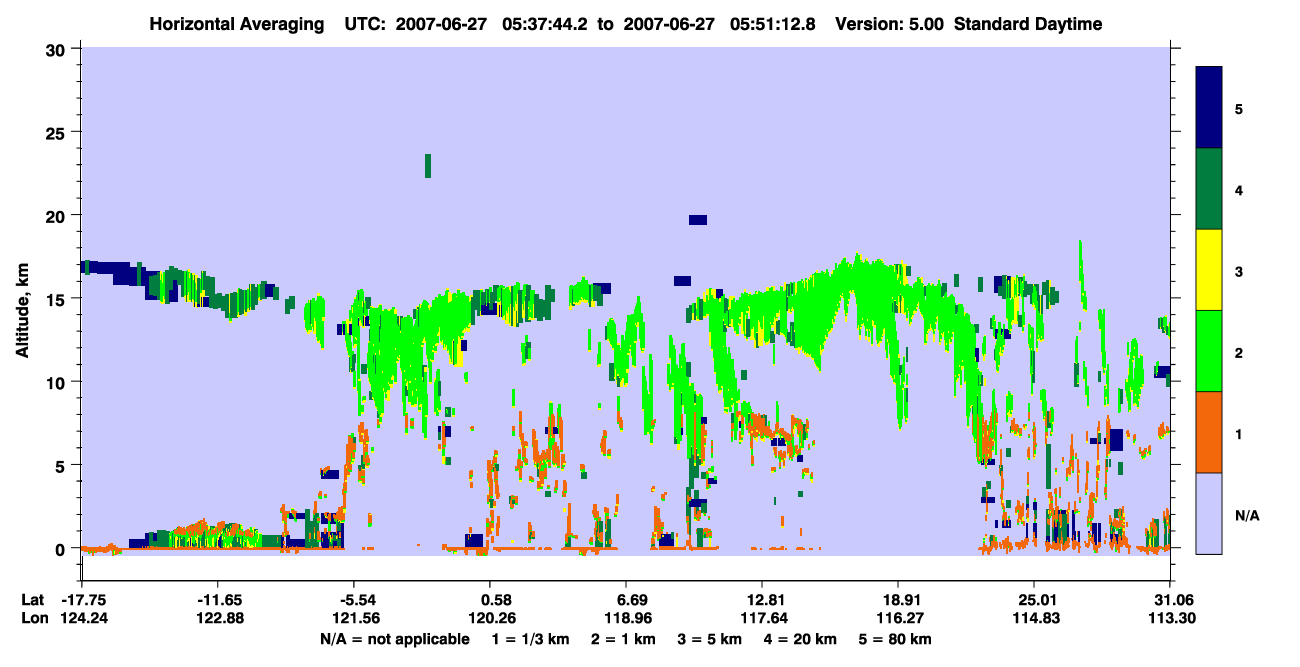This screenshot has height=667, width=1300.
Task: Click the dark green color bar segment 4
Action: [1209, 189]
